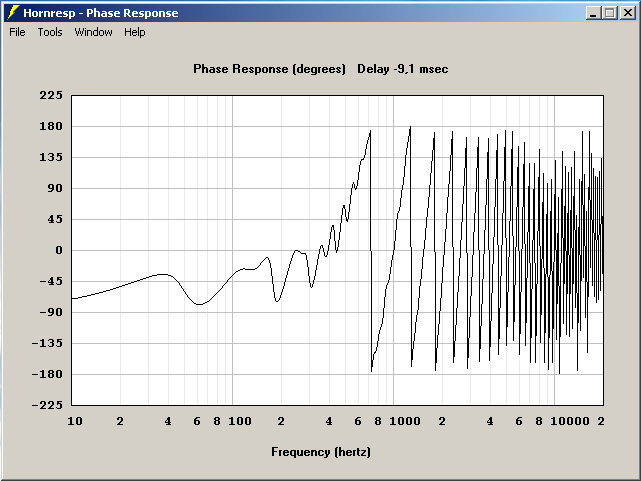
Task: Click the Hornresp lightning bolt title icon
Action: [13, 13]
